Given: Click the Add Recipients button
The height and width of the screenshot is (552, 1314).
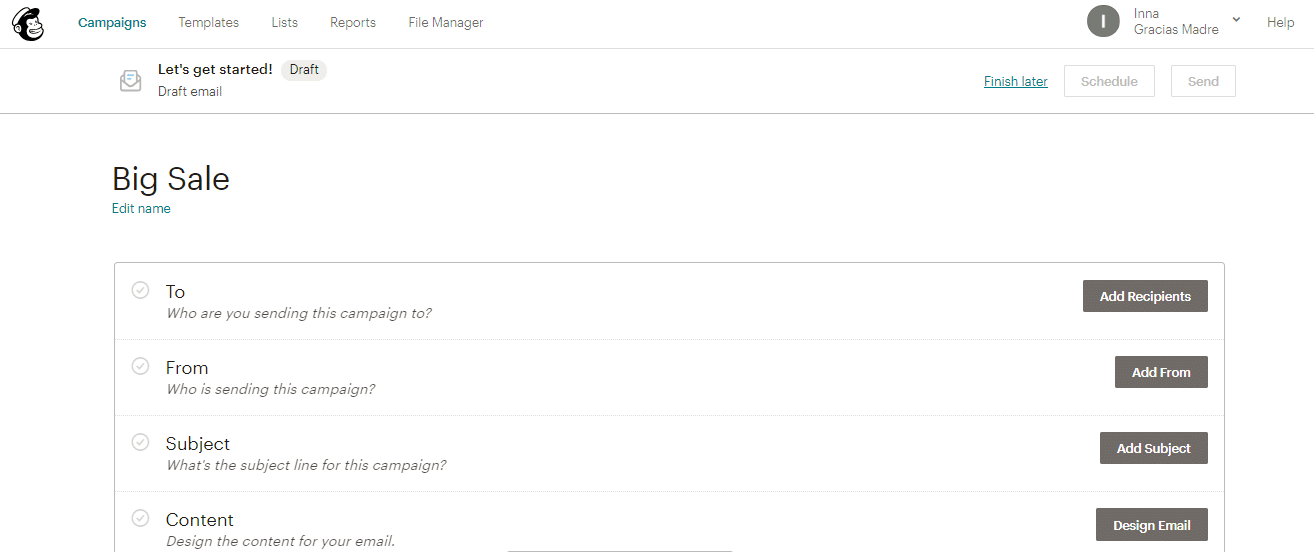Looking at the screenshot, I should pyautogui.click(x=1145, y=296).
